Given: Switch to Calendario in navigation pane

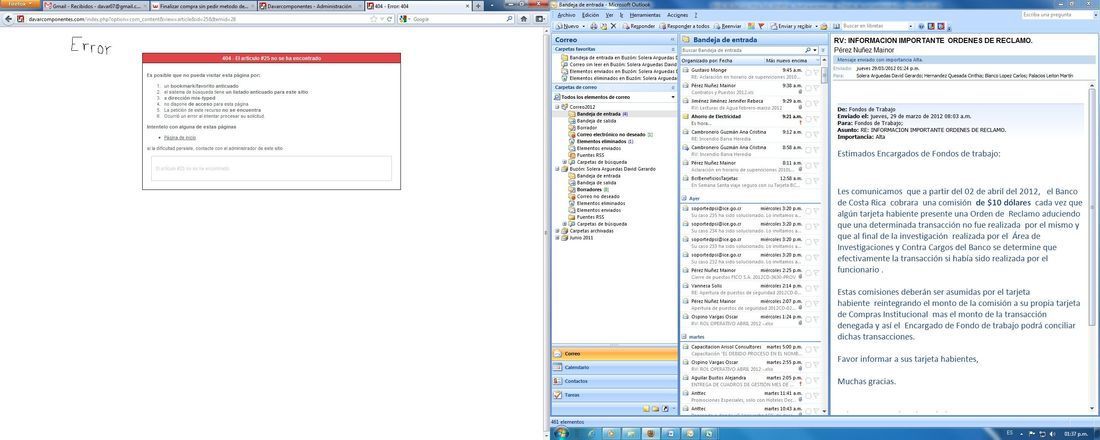Looking at the screenshot, I should pyautogui.click(x=615, y=367).
